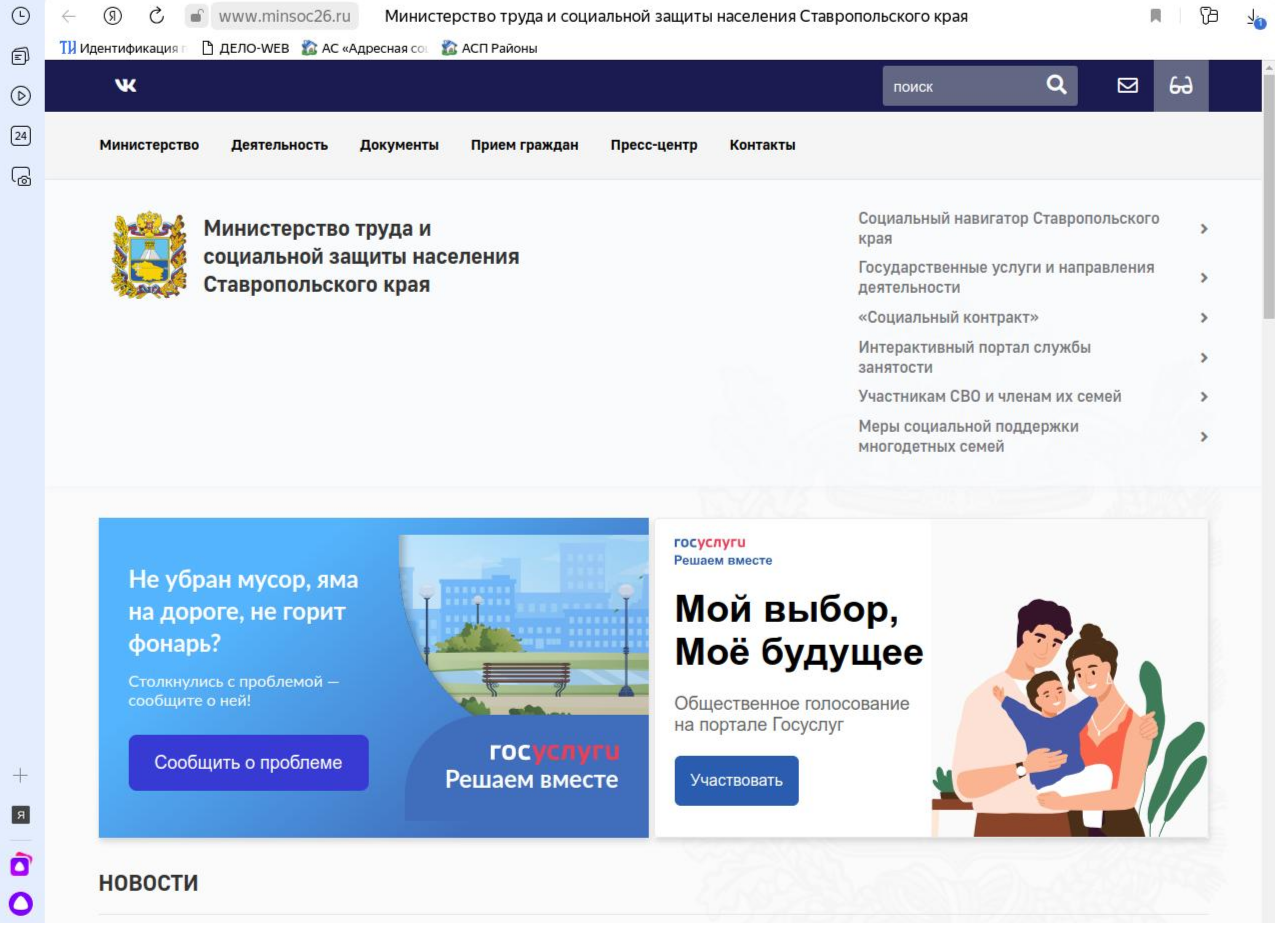Select Документы in navigation menu
This screenshot has height=926, width=1278.
pos(399,145)
